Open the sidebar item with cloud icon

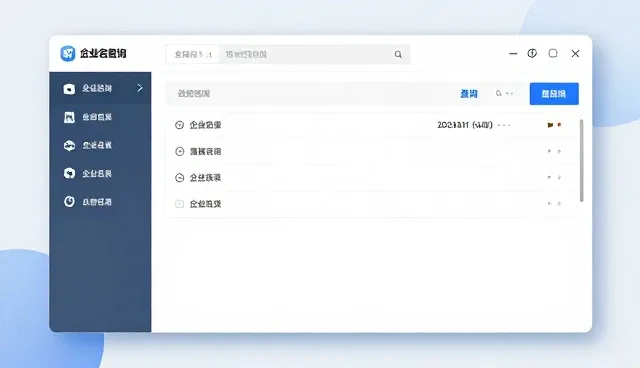point(100,145)
